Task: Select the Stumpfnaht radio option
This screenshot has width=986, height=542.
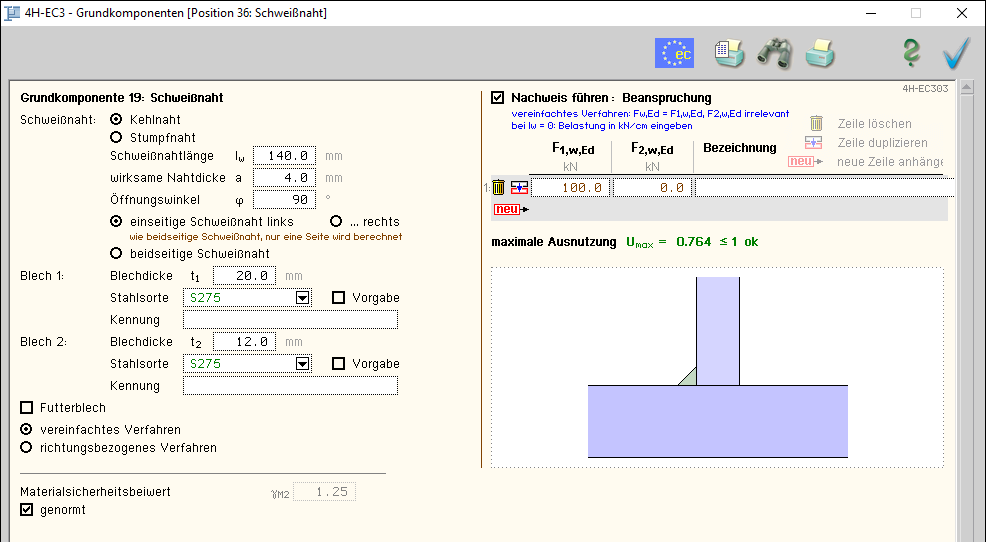Action: pos(116,137)
